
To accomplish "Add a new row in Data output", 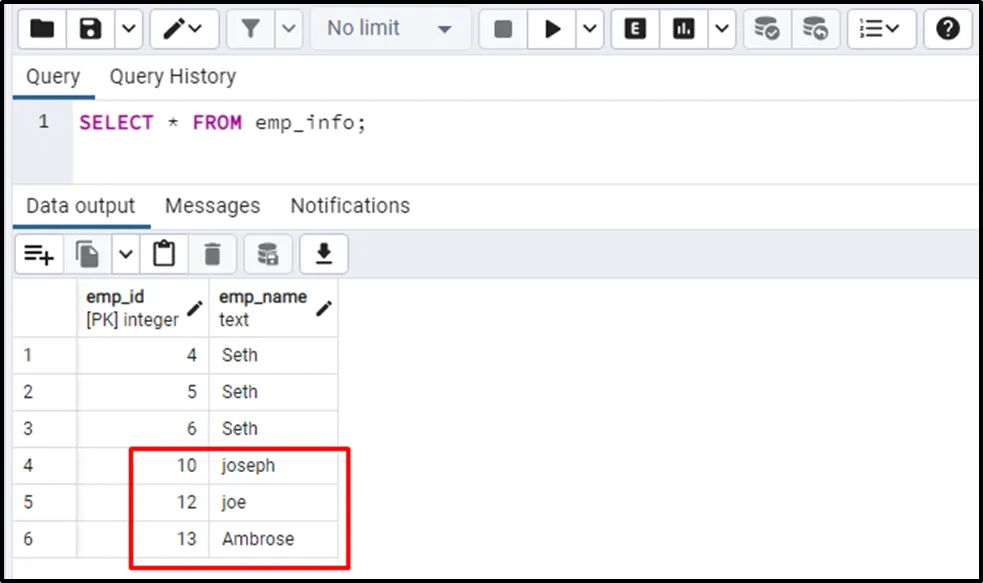I will (x=39, y=255).
